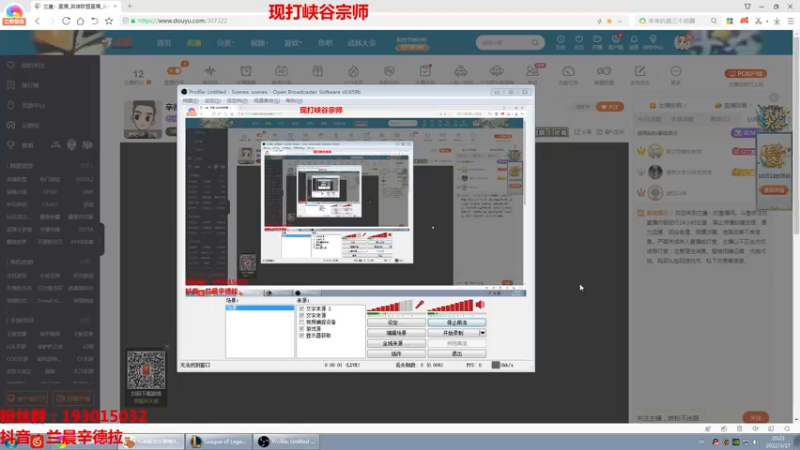Adjust the microphone volume bar in OBS

tap(390, 306)
